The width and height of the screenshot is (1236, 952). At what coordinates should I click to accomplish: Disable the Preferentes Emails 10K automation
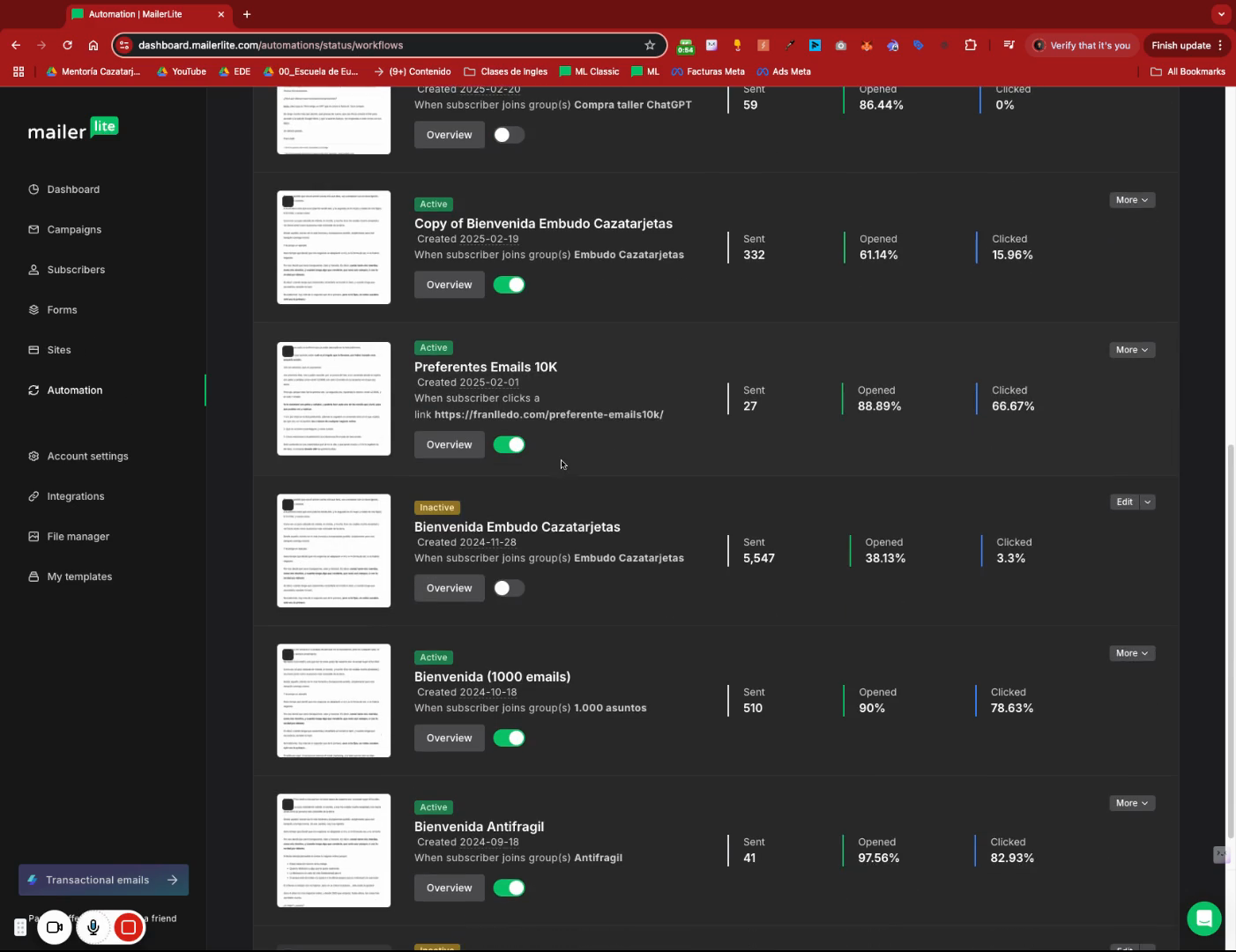click(x=509, y=444)
